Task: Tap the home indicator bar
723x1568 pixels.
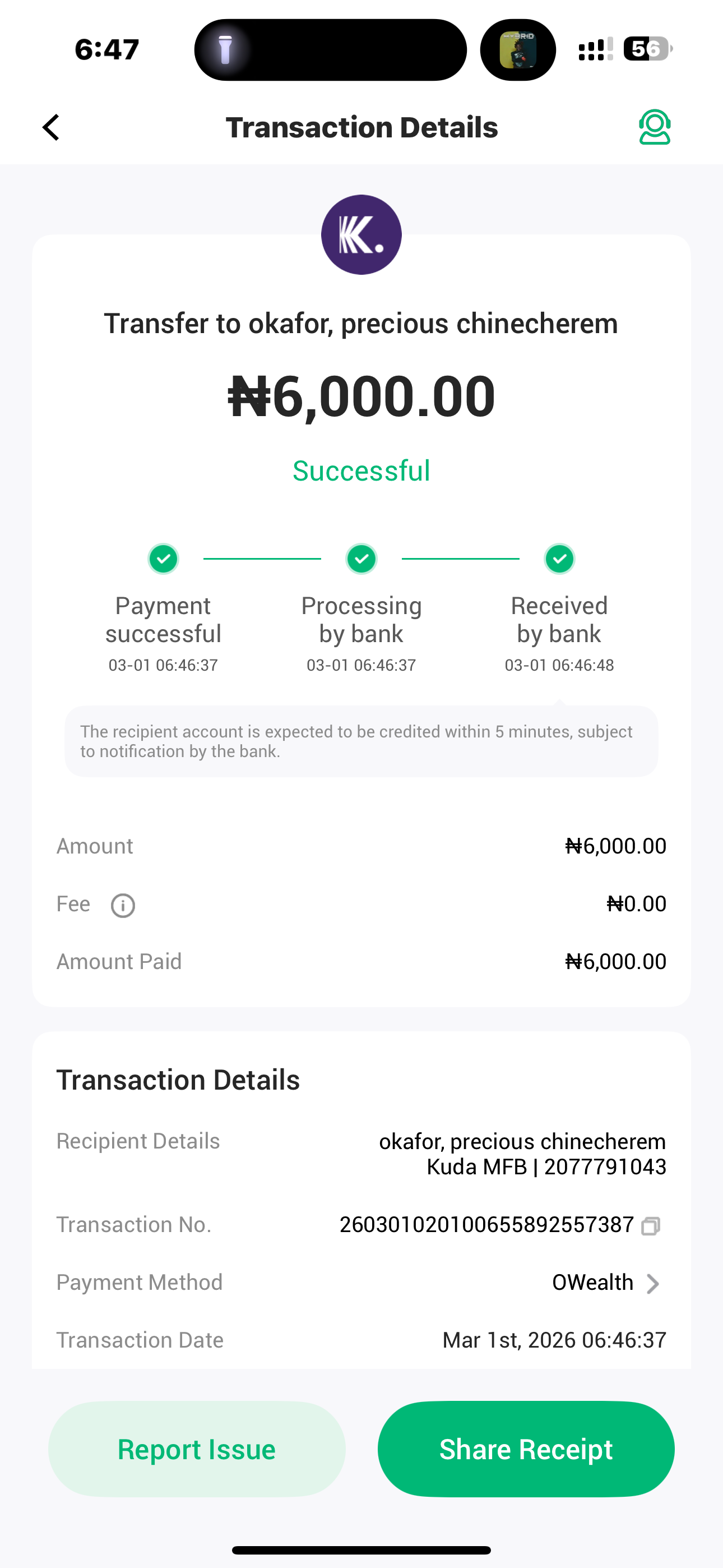Action: (361, 1551)
